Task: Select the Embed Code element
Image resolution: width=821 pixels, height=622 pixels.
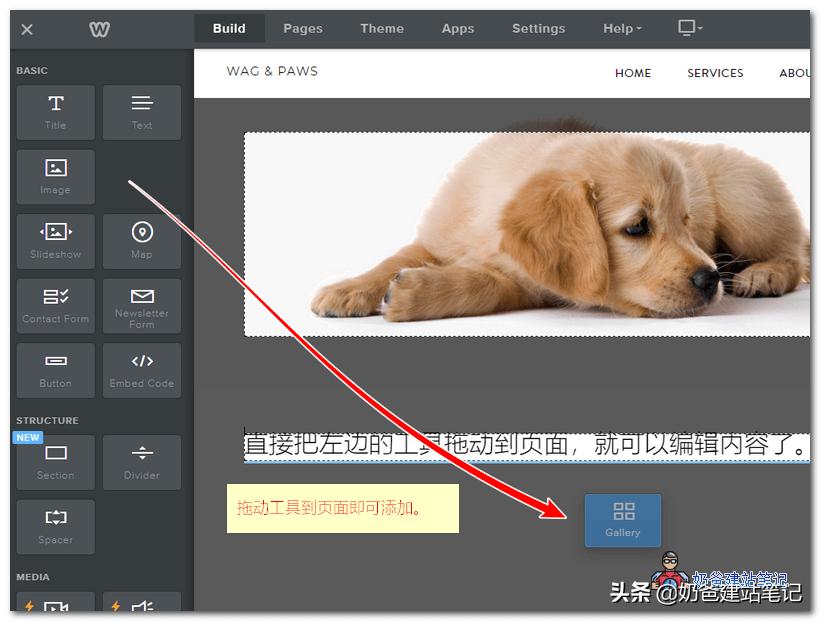Action: (x=142, y=370)
